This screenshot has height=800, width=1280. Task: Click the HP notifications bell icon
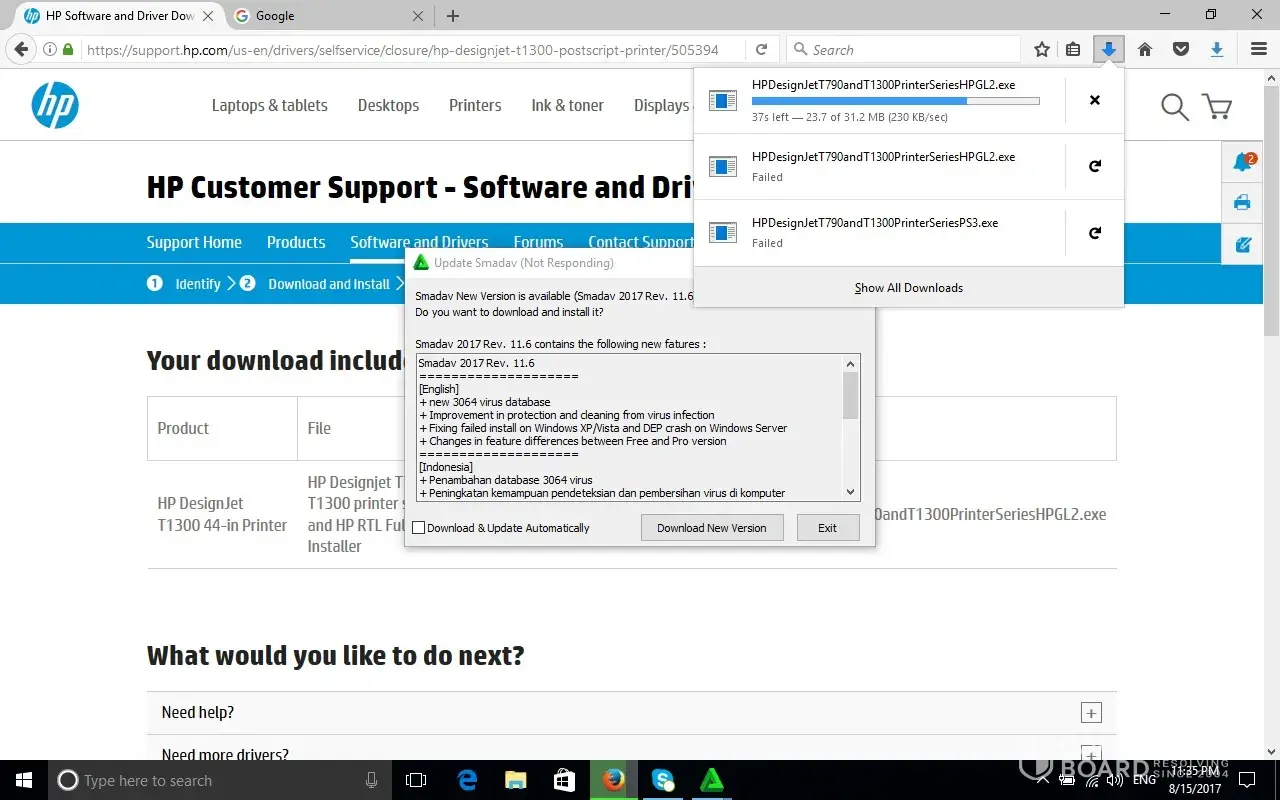click(1242, 162)
